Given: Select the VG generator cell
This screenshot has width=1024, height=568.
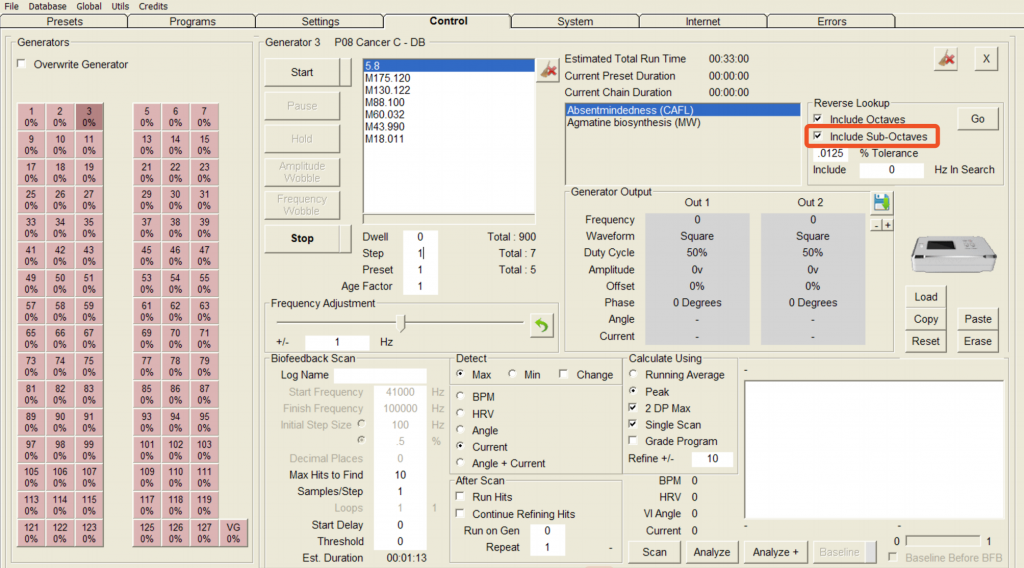Looking at the screenshot, I should pos(234,532).
